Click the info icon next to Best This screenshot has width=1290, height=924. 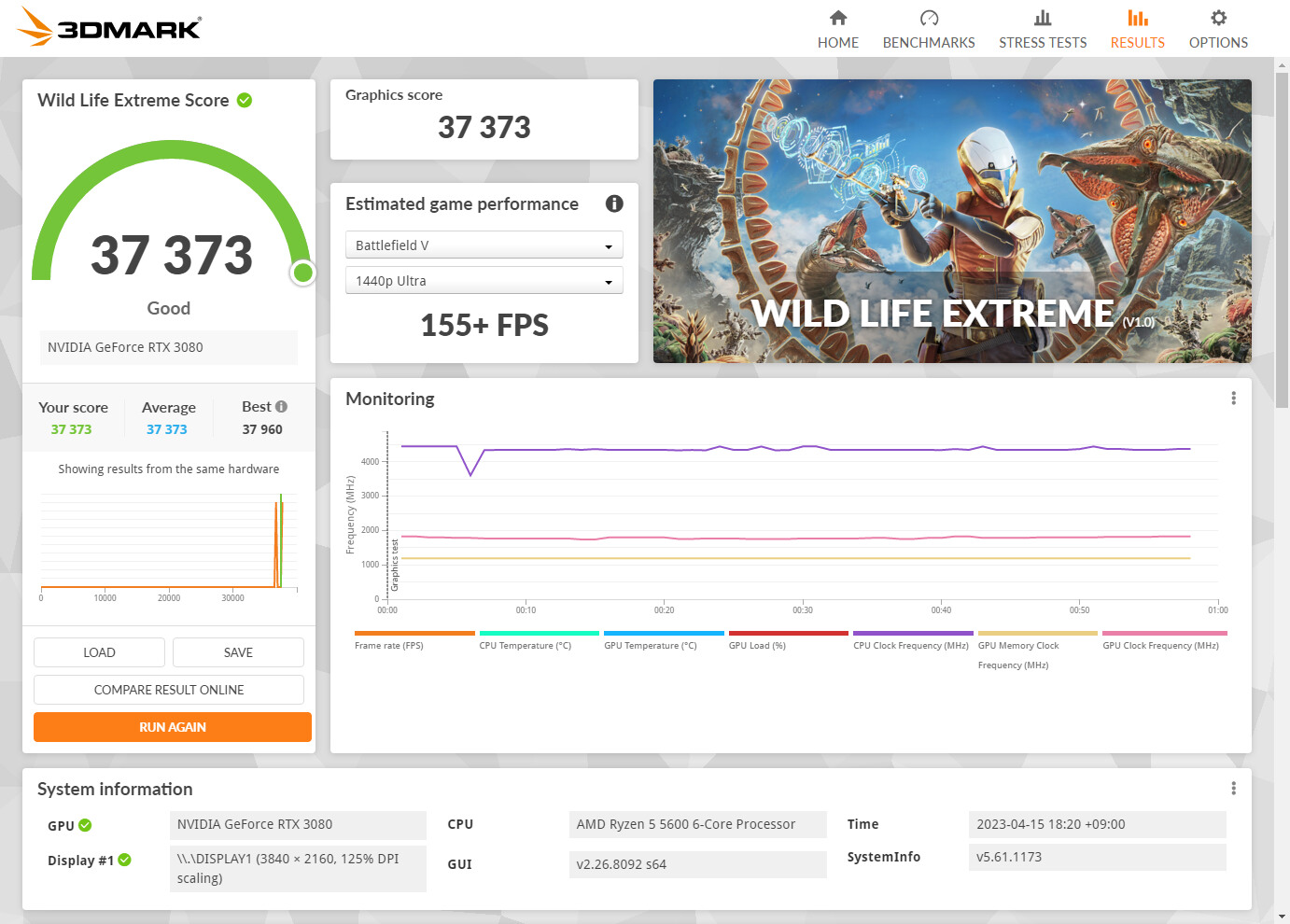point(281,407)
